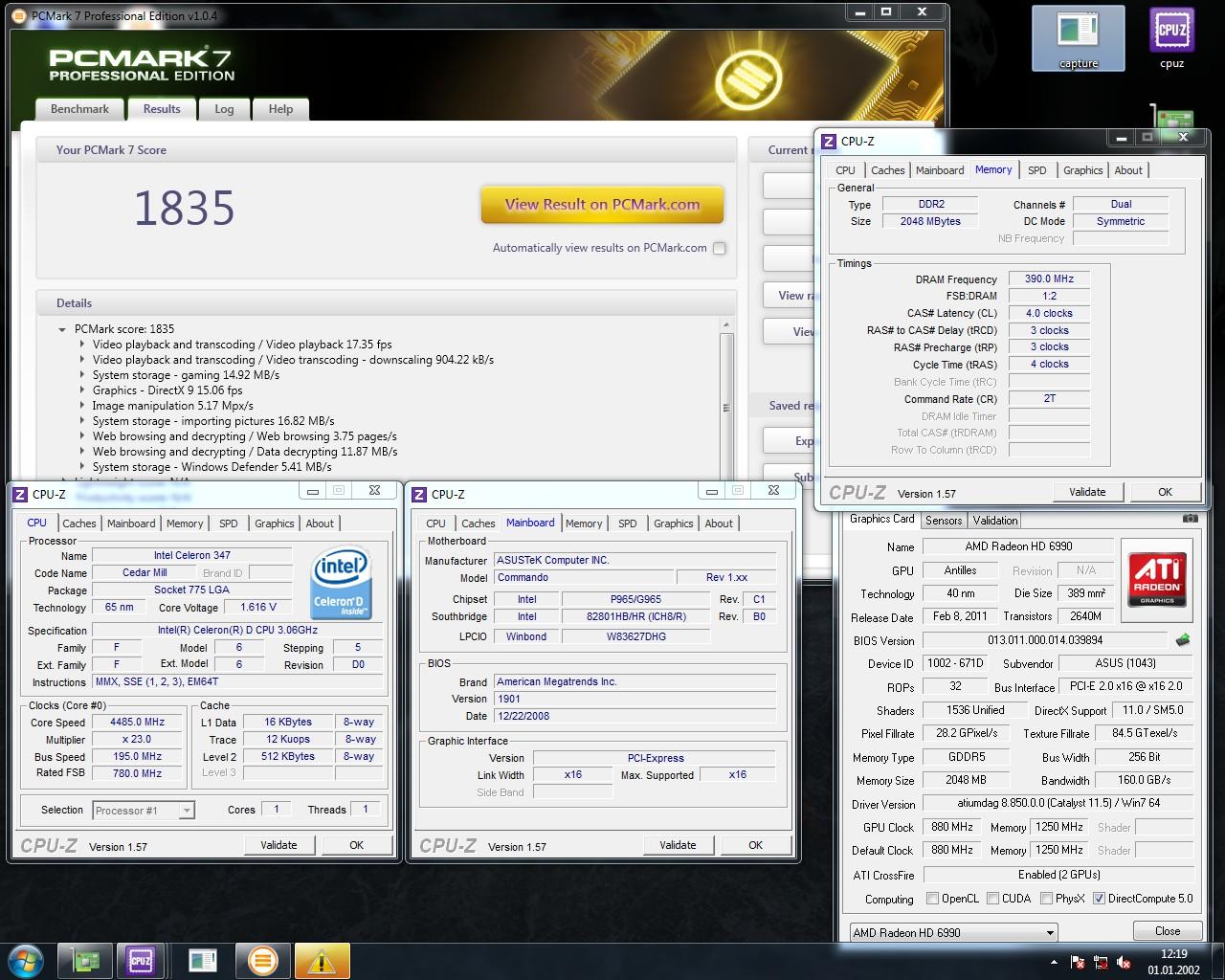Click OK in CPU-Z Mainboard window
1225x980 pixels.
pyautogui.click(x=755, y=845)
